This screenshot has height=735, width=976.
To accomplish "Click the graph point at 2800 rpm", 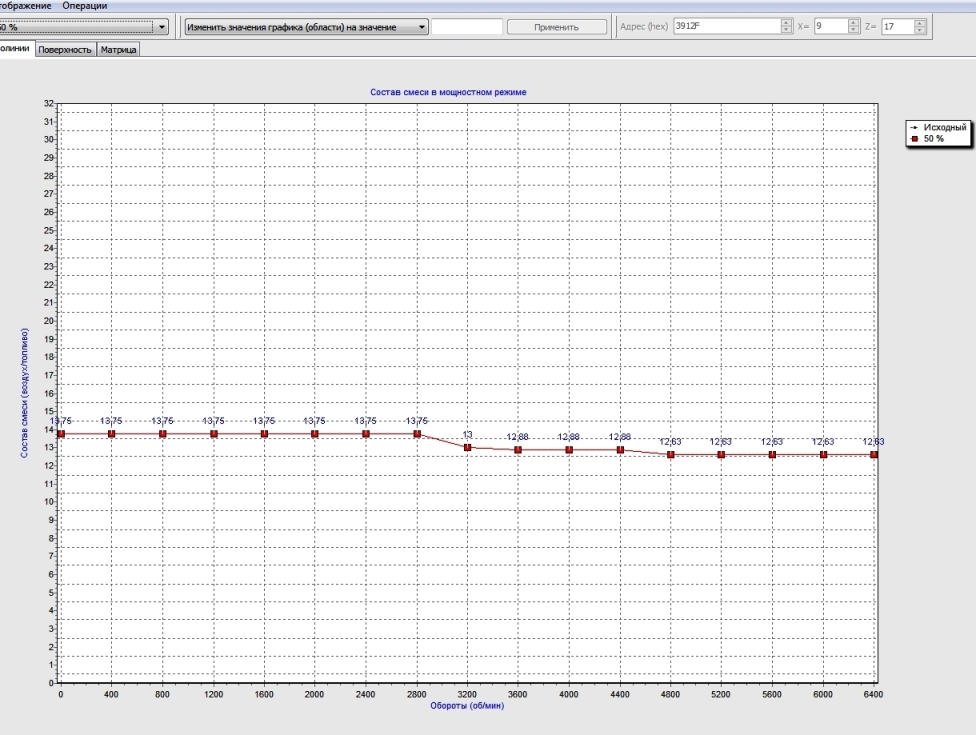I will [417, 433].
